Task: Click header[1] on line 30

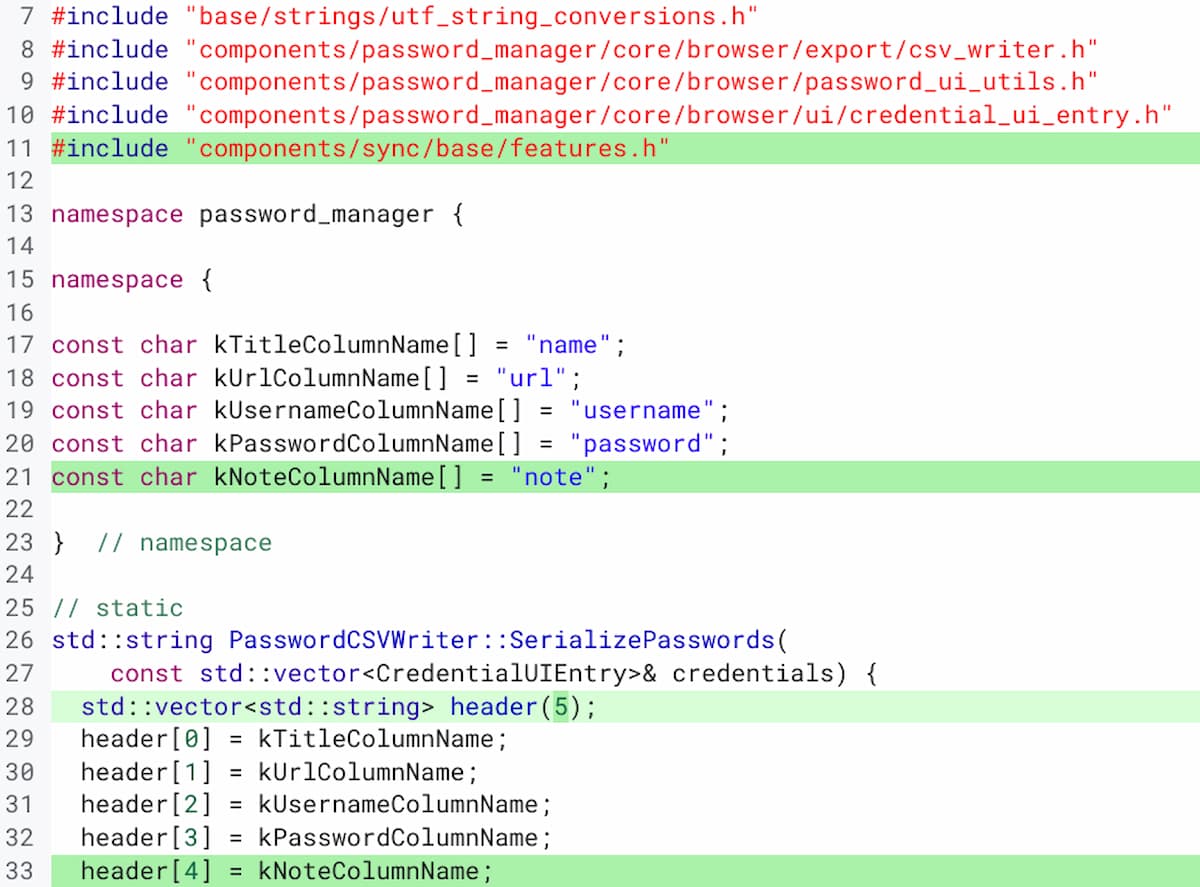Action: click(x=147, y=773)
